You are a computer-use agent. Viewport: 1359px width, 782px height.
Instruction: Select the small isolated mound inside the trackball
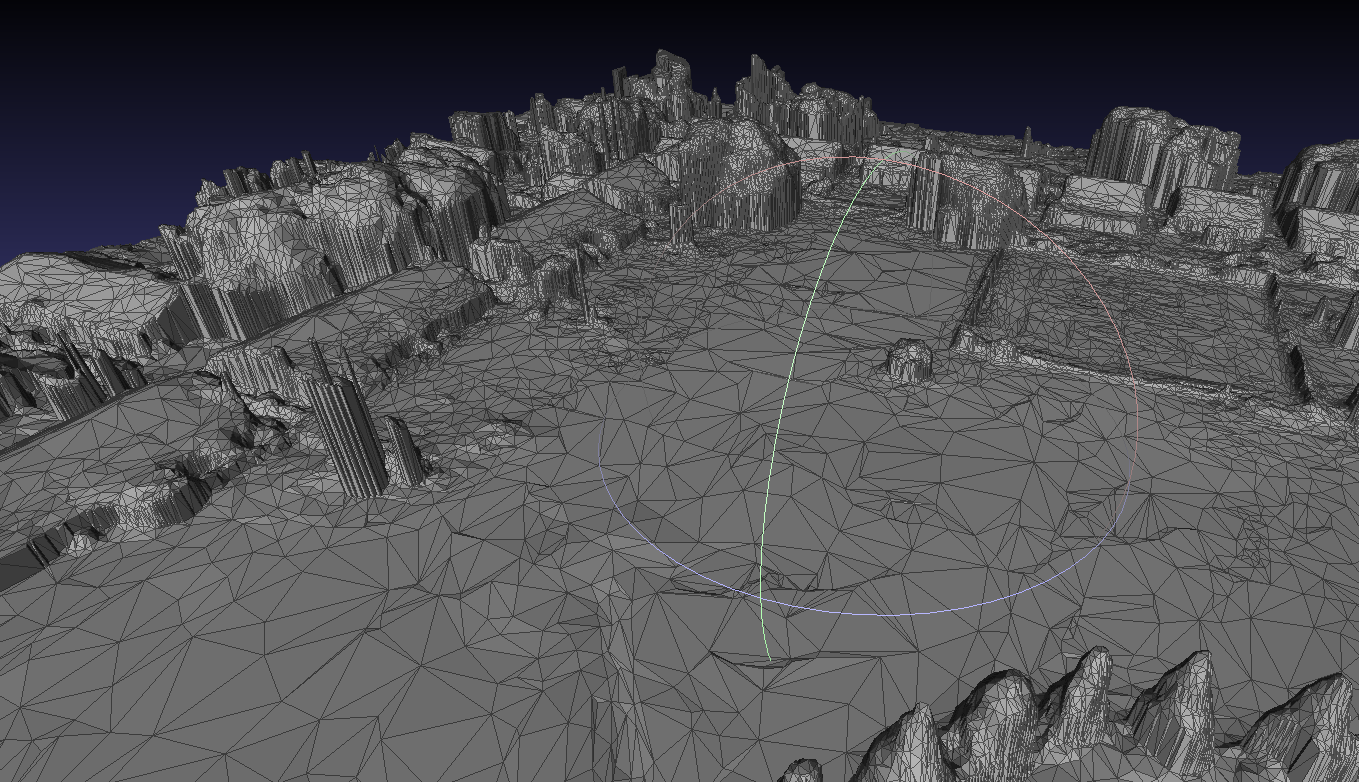pos(910,360)
